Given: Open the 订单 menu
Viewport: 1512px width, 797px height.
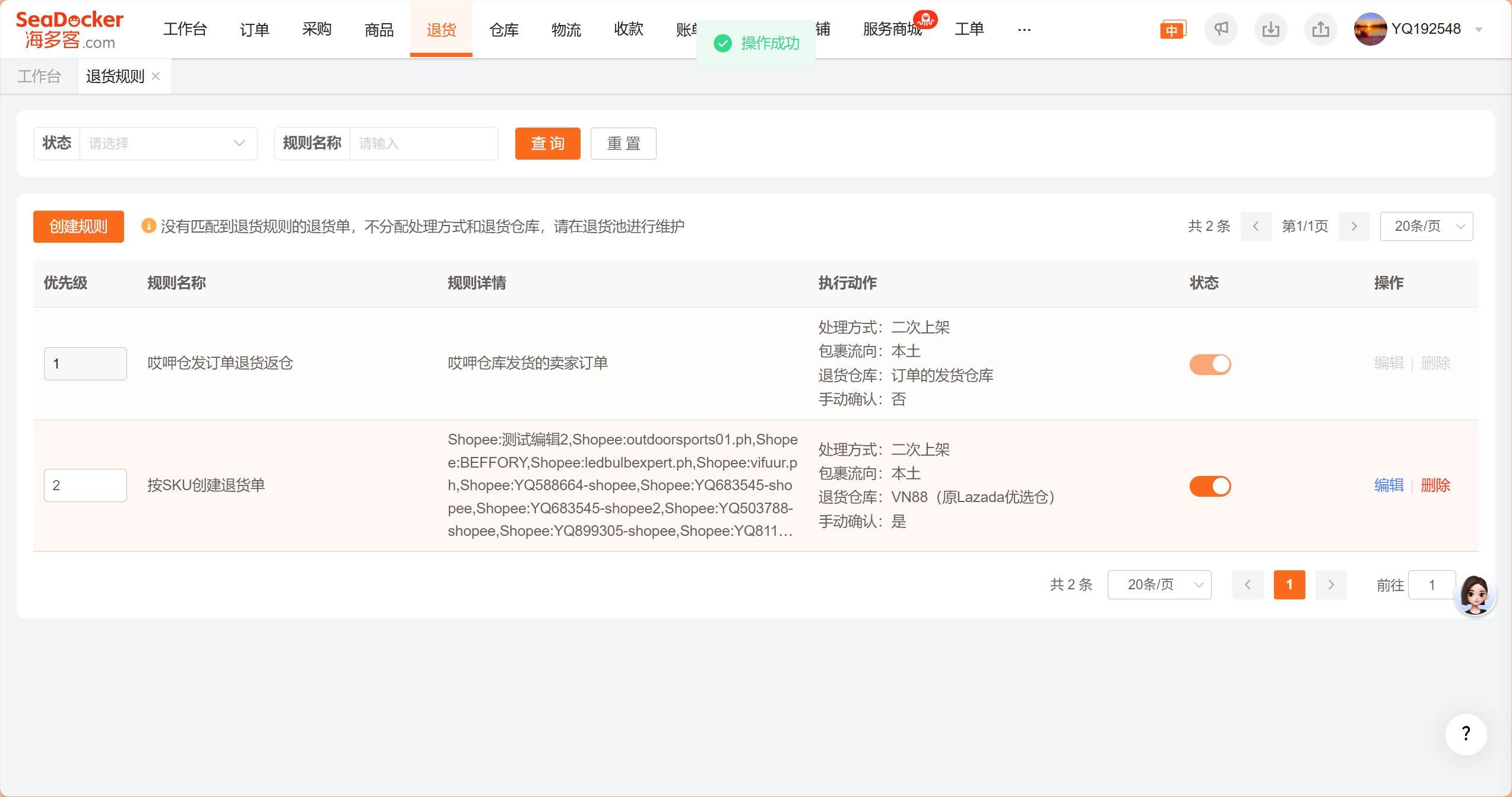Looking at the screenshot, I should coord(254,29).
